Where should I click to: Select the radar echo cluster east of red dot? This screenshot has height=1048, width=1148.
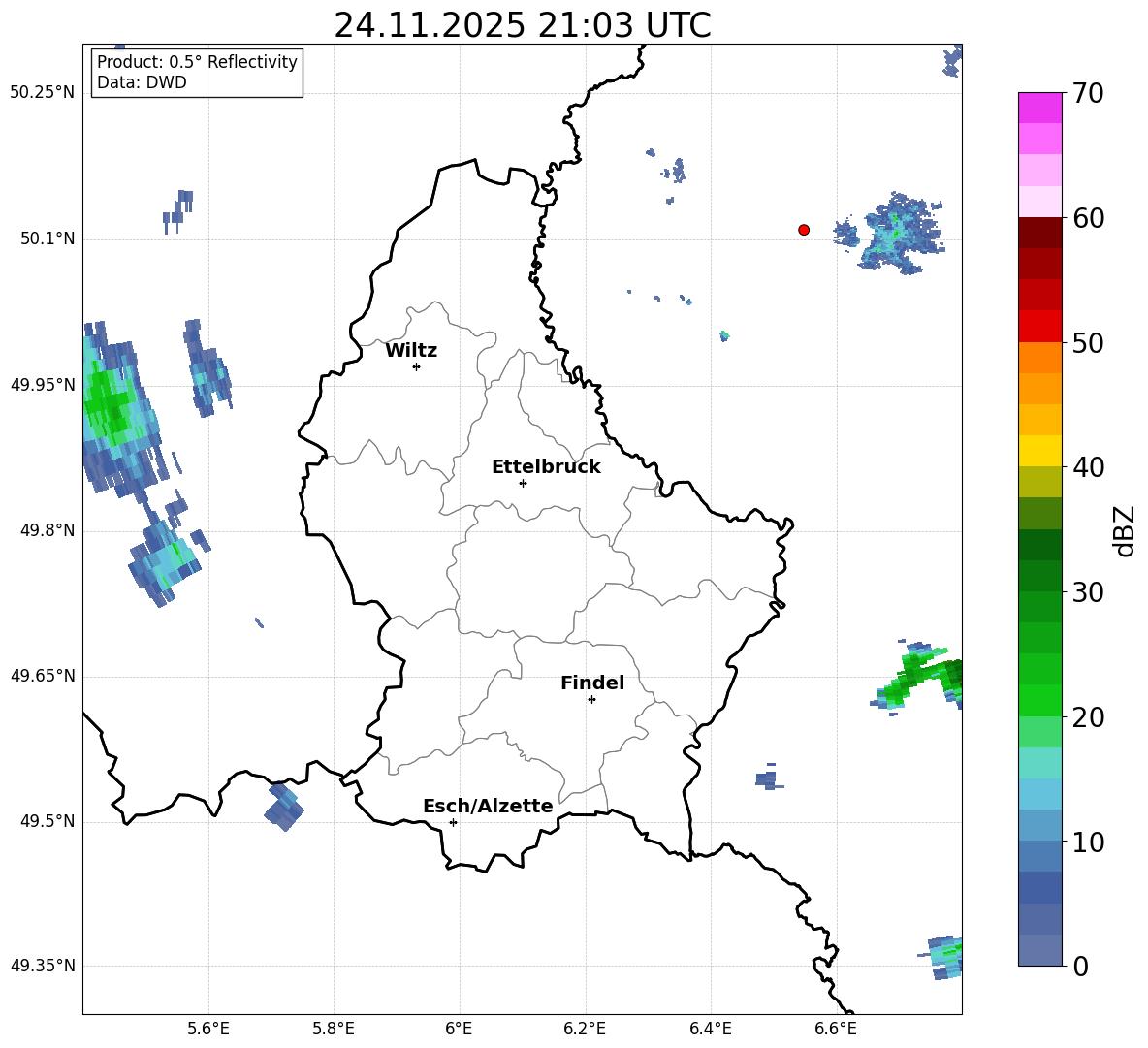click(x=894, y=236)
